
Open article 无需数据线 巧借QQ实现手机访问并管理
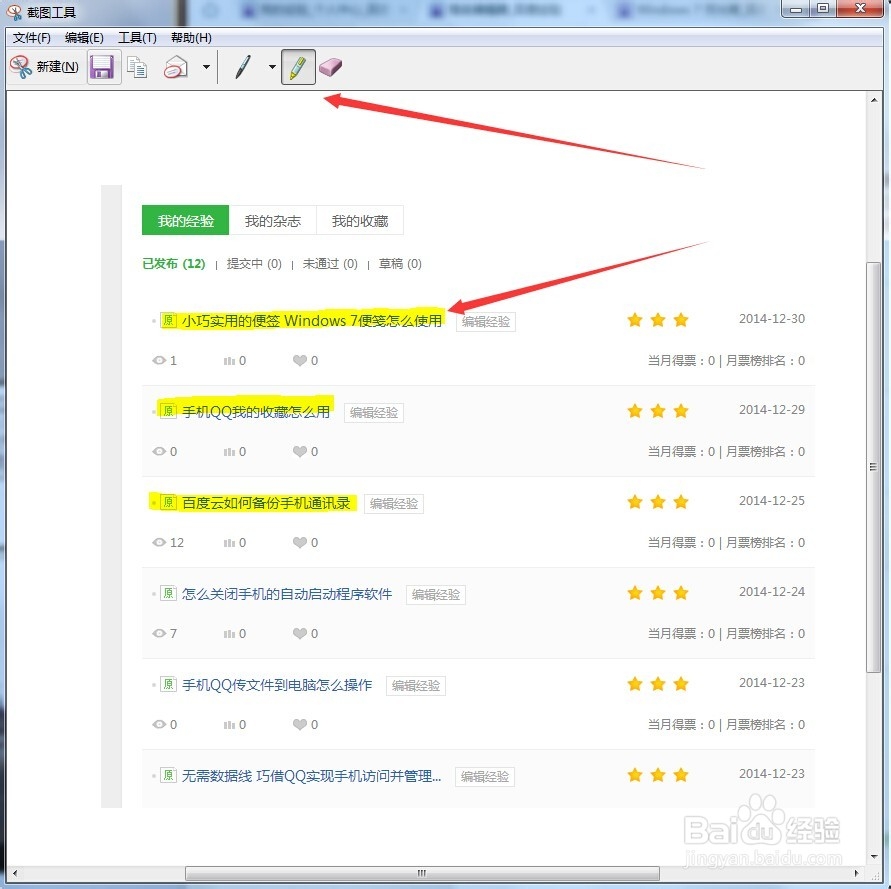pos(311,776)
